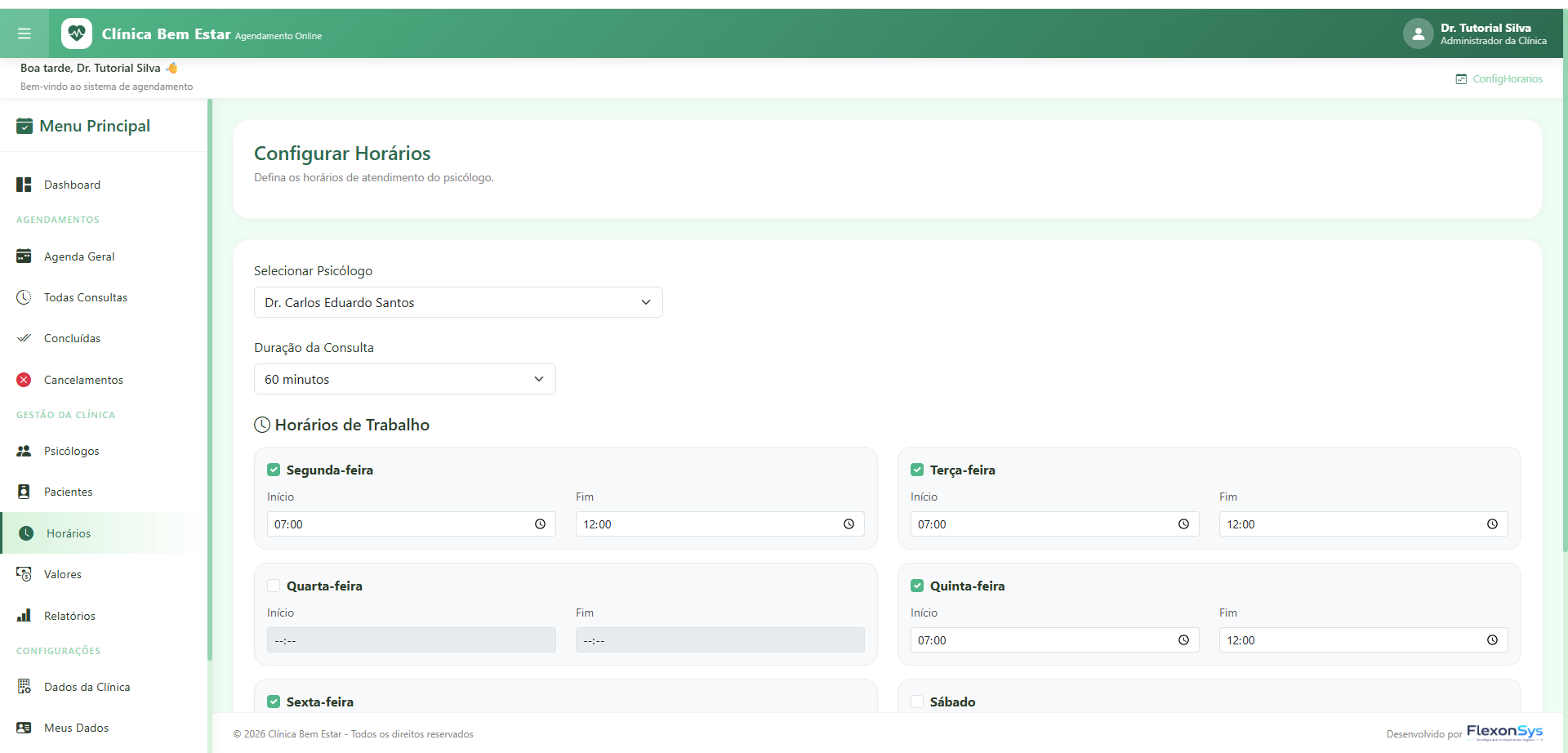The width and height of the screenshot is (1568, 753).
Task: Click the Cancelamentos red X icon
Action: pyautogui.click(x=24, y=380)
